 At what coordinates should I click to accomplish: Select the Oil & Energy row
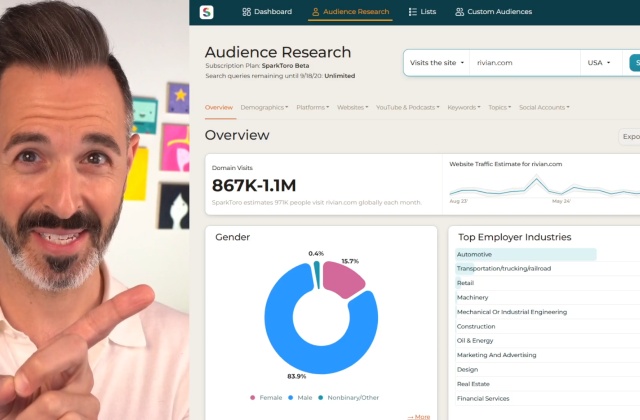[x=547, y=340]
